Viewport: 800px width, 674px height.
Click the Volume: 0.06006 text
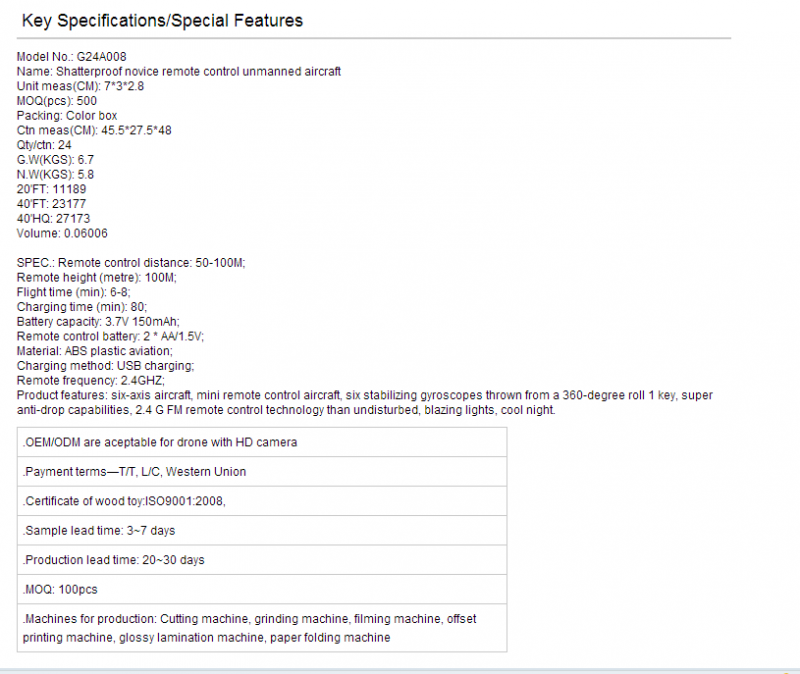click(x=62, y=234)
